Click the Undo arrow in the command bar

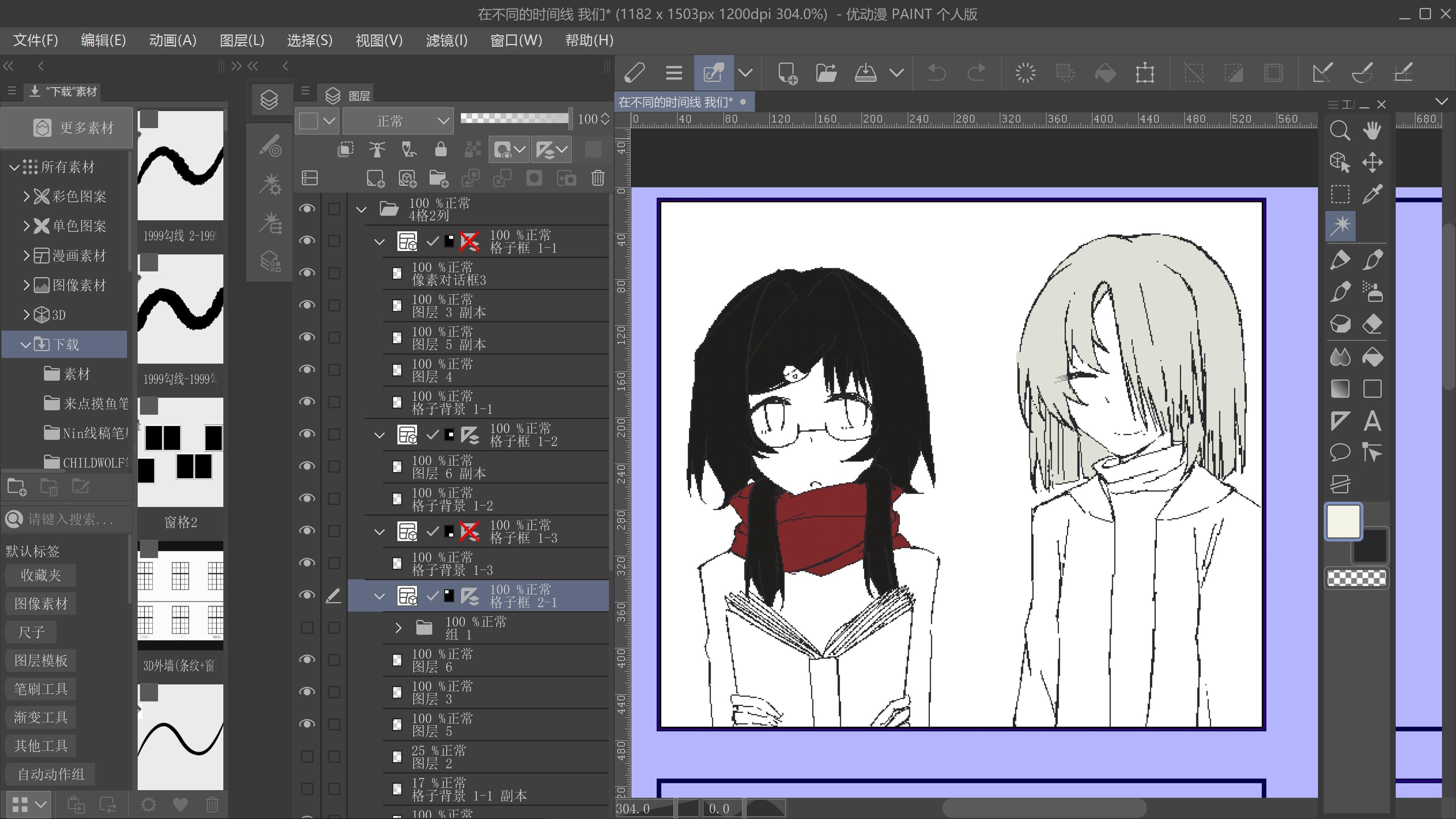click(937, 73)
